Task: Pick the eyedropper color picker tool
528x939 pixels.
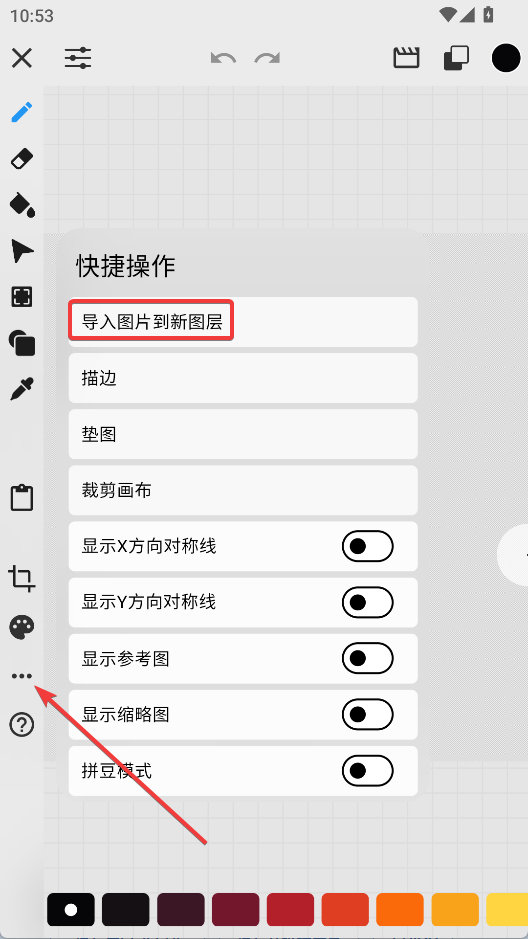Action: [x=22, y=389]
